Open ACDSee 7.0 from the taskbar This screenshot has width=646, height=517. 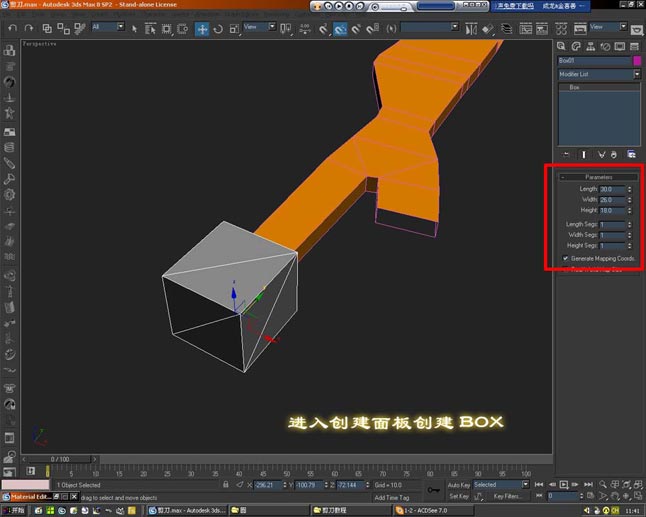(434, 510)
